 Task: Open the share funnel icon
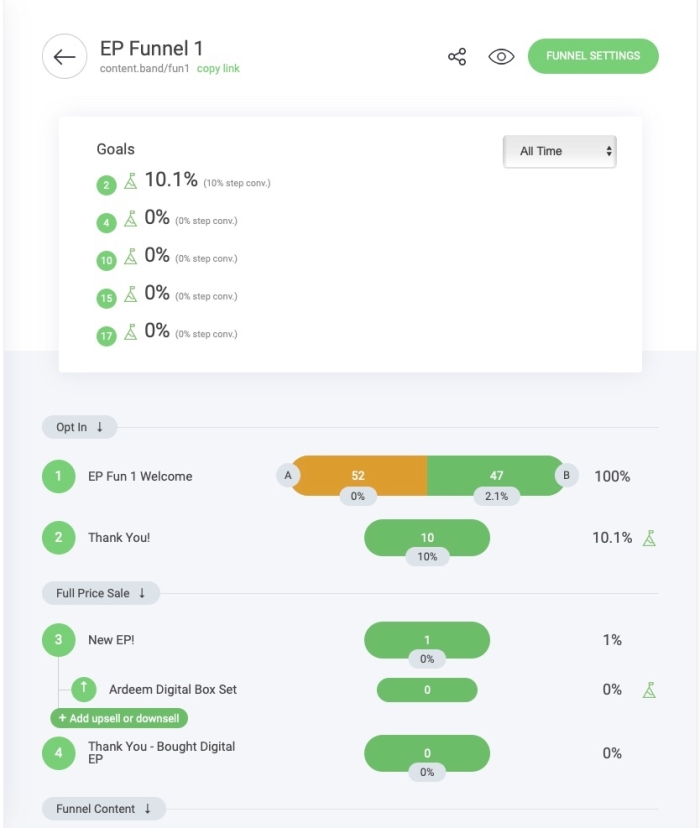pos(457,57)
